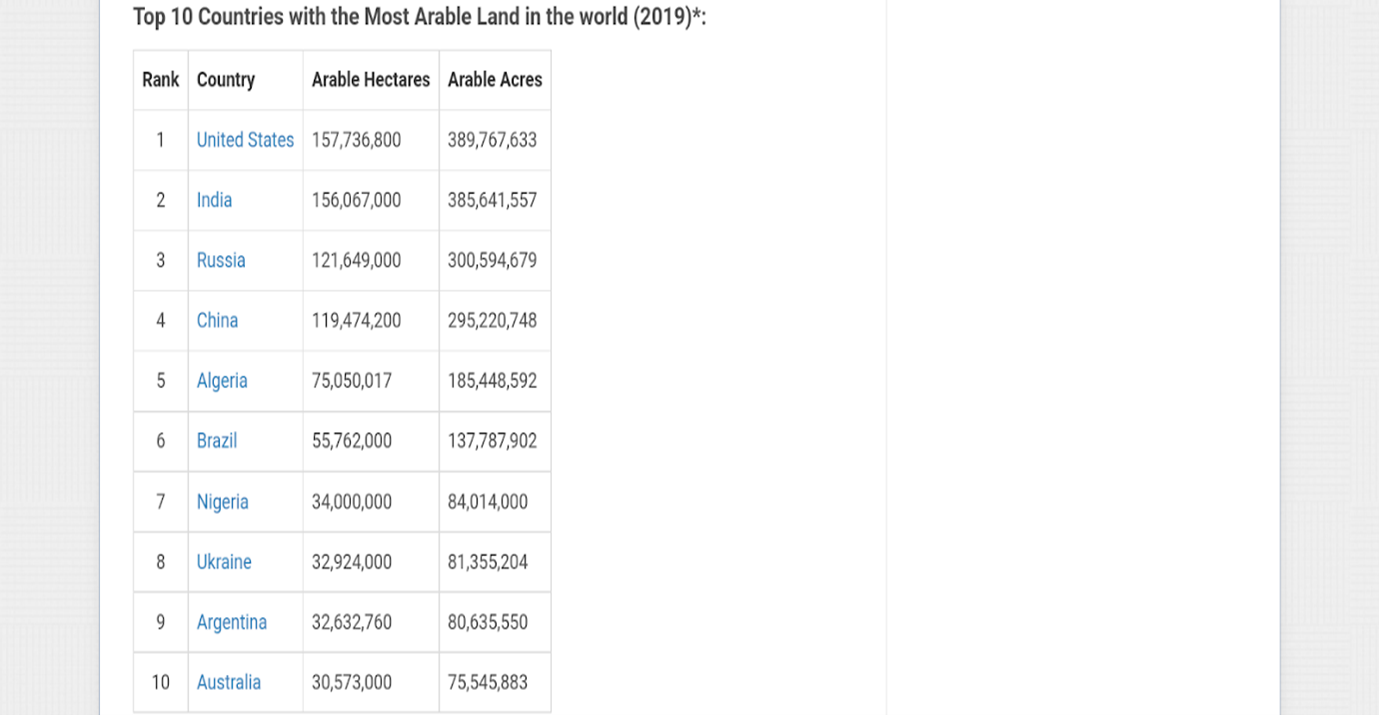This screenshot has height=715, width=1379.
Task: Click Brazil's 55,762,000 hectares cell
Action: point(352,441)
